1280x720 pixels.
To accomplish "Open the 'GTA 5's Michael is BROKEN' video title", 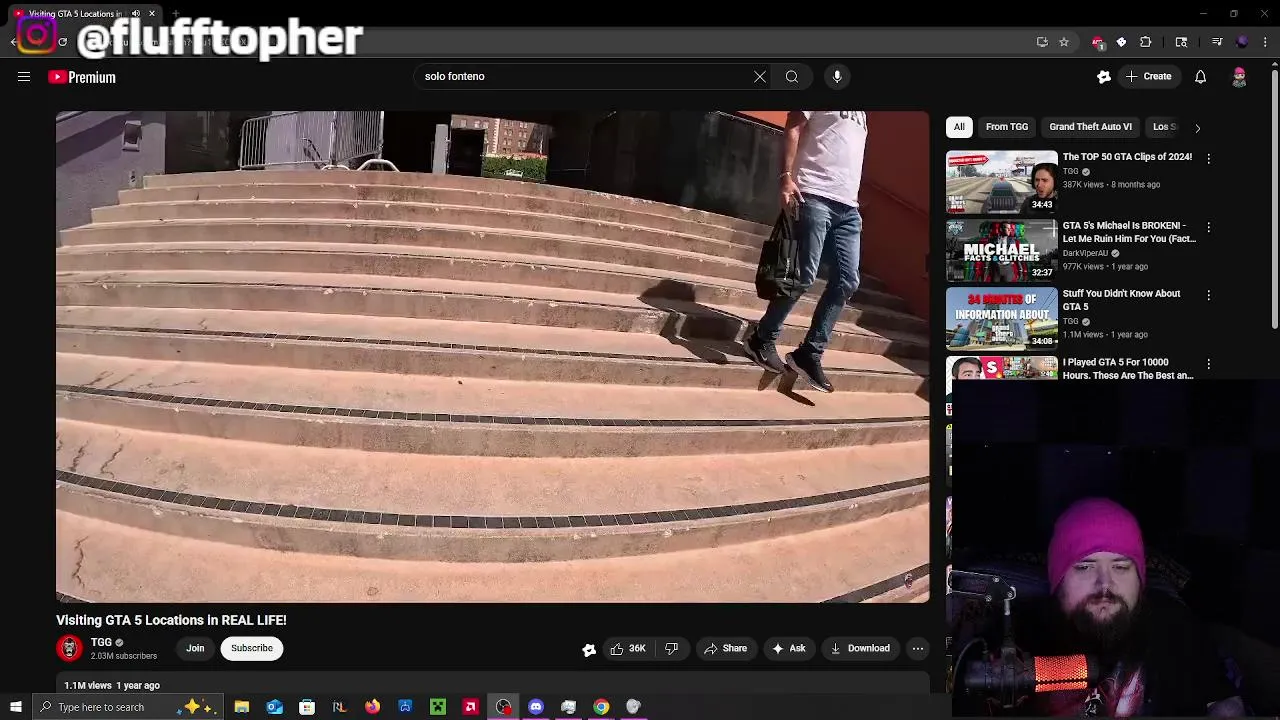I will click(x=1129, y=232).
